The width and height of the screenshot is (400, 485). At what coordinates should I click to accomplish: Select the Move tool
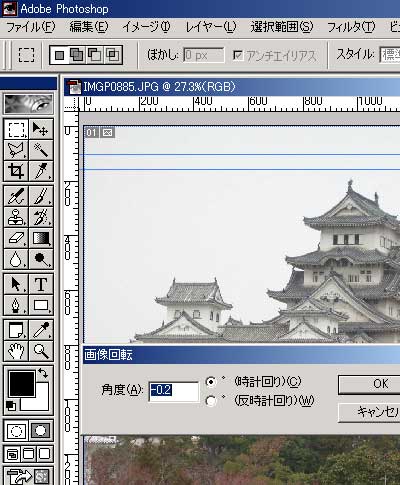pos(41,129)
